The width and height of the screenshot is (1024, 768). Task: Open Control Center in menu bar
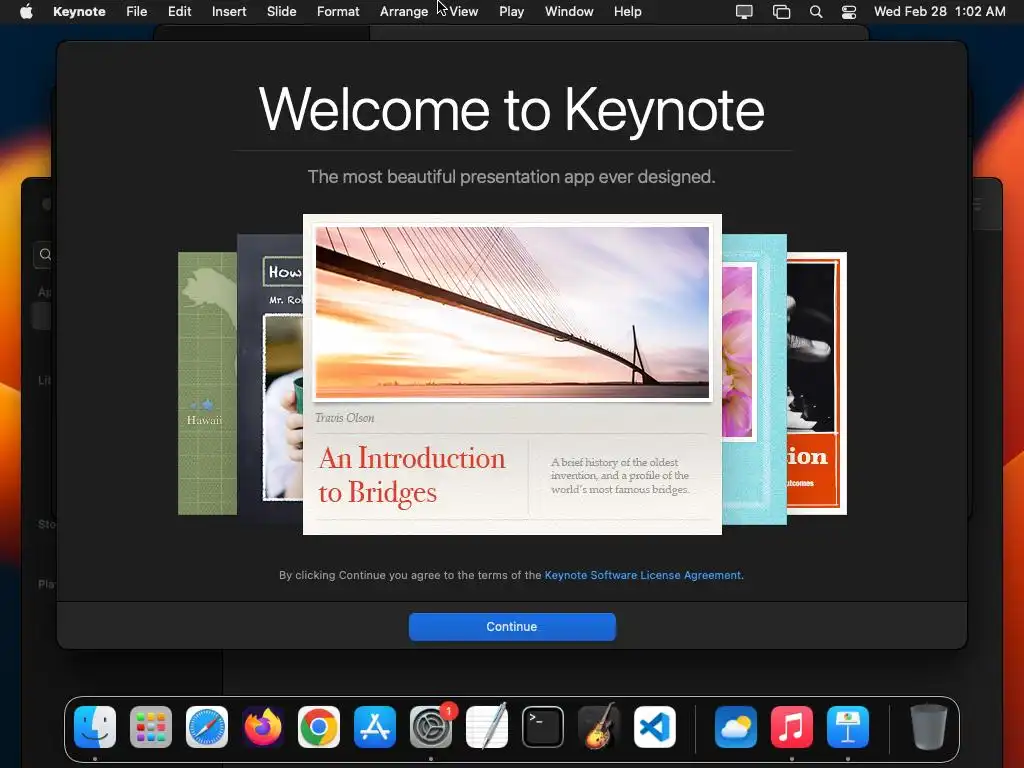pyautogui.click(x=849, y=12)
